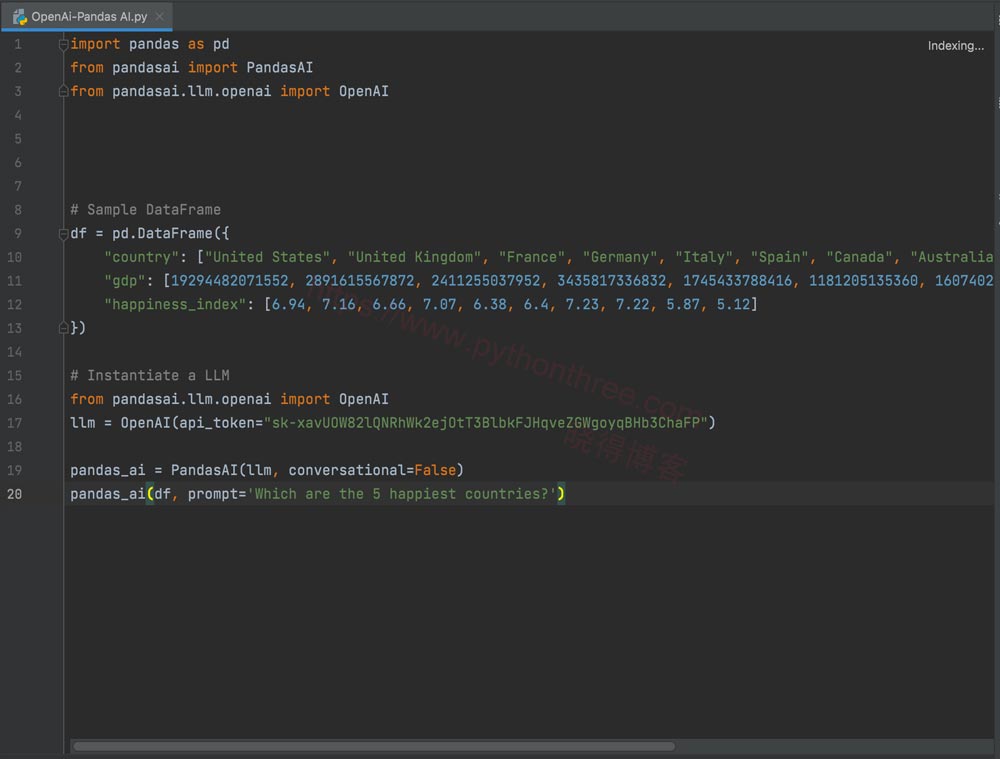Click the "gdp" key on line 11
This screenshot has height=759, width=1000.
click(125, 281)
